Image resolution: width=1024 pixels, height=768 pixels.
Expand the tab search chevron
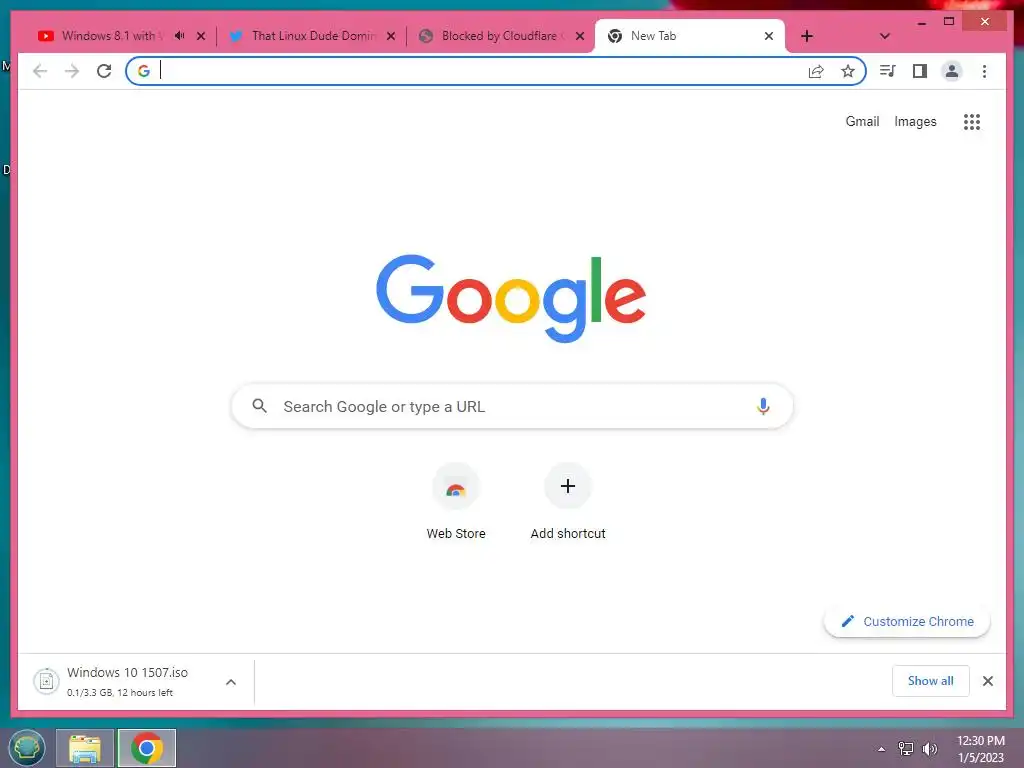pos(885,36)
